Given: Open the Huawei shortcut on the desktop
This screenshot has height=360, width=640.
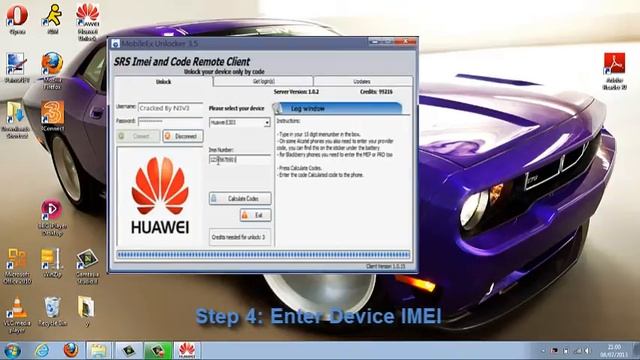Looking at the screenshot, I should click(87, 22).
